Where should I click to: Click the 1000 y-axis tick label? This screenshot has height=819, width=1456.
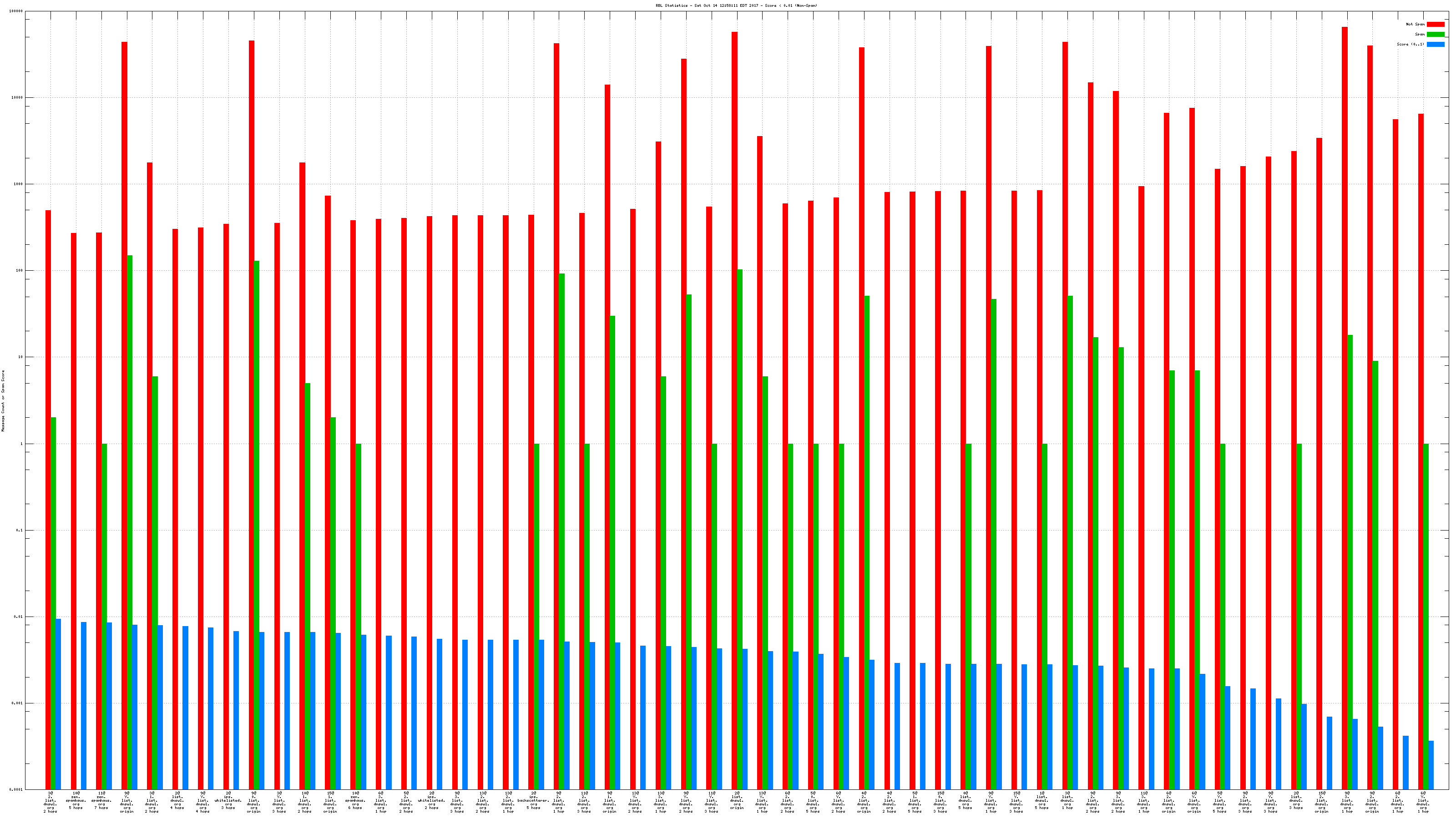click(x=18, y=184)
